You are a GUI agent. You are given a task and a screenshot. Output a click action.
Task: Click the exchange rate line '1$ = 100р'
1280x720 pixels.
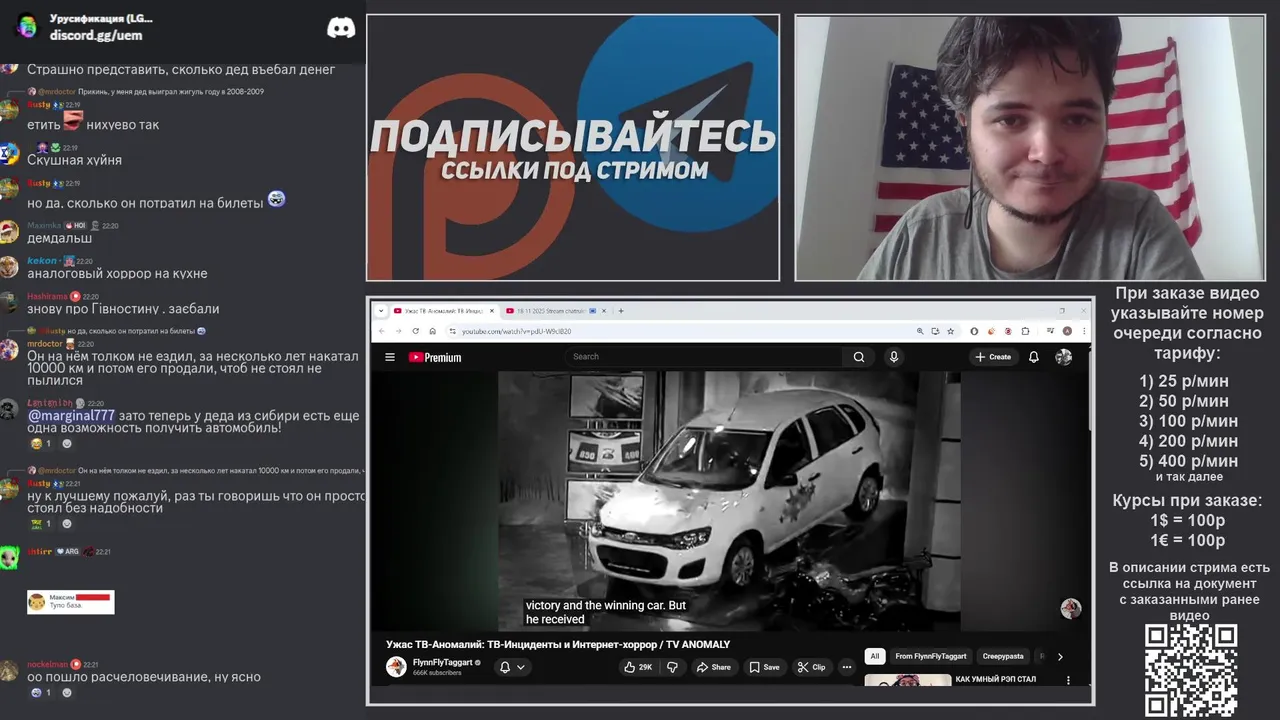(1187, 520)
